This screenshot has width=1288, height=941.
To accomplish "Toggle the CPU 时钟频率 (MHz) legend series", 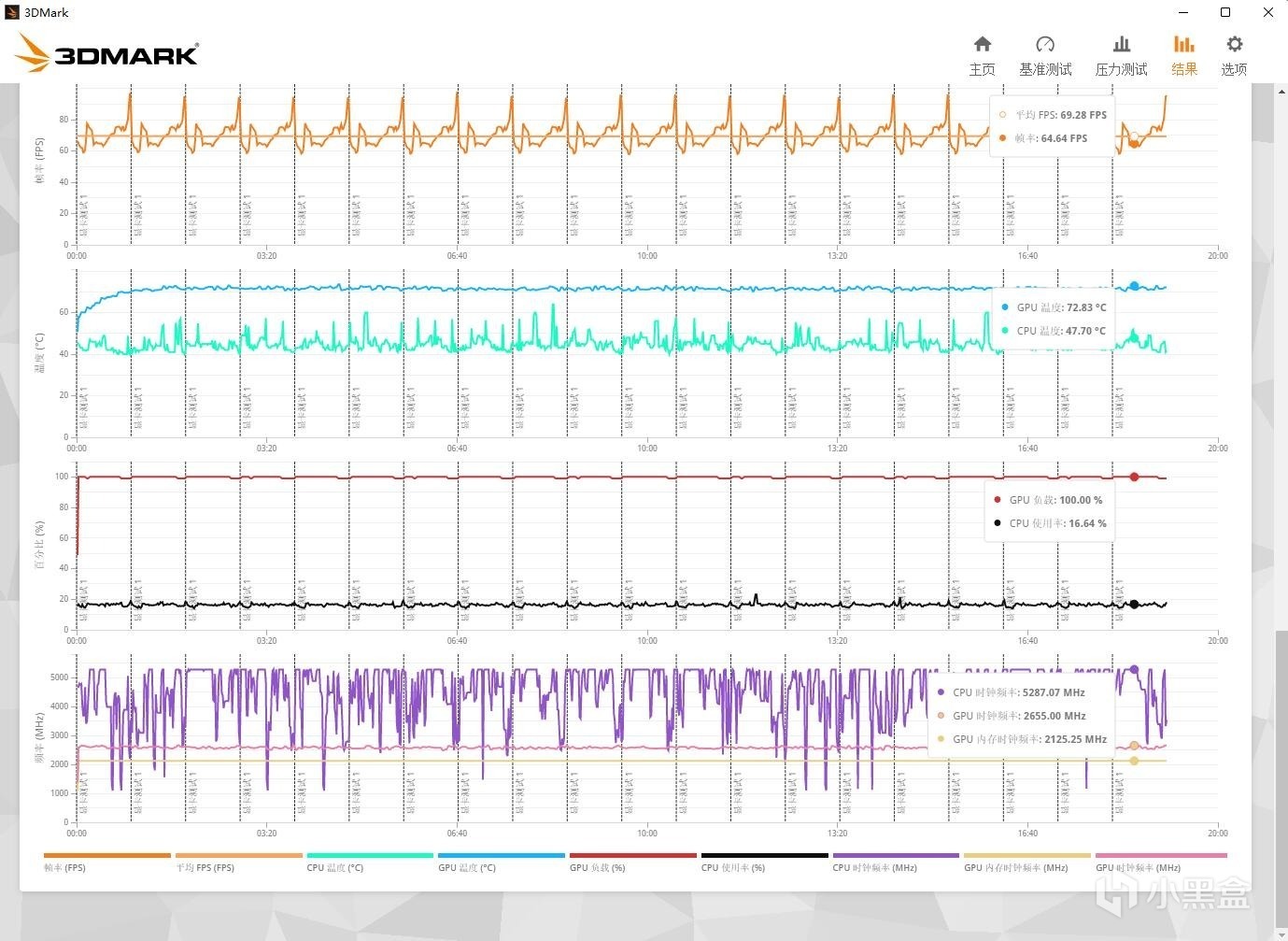I will (x=896, y=862).
